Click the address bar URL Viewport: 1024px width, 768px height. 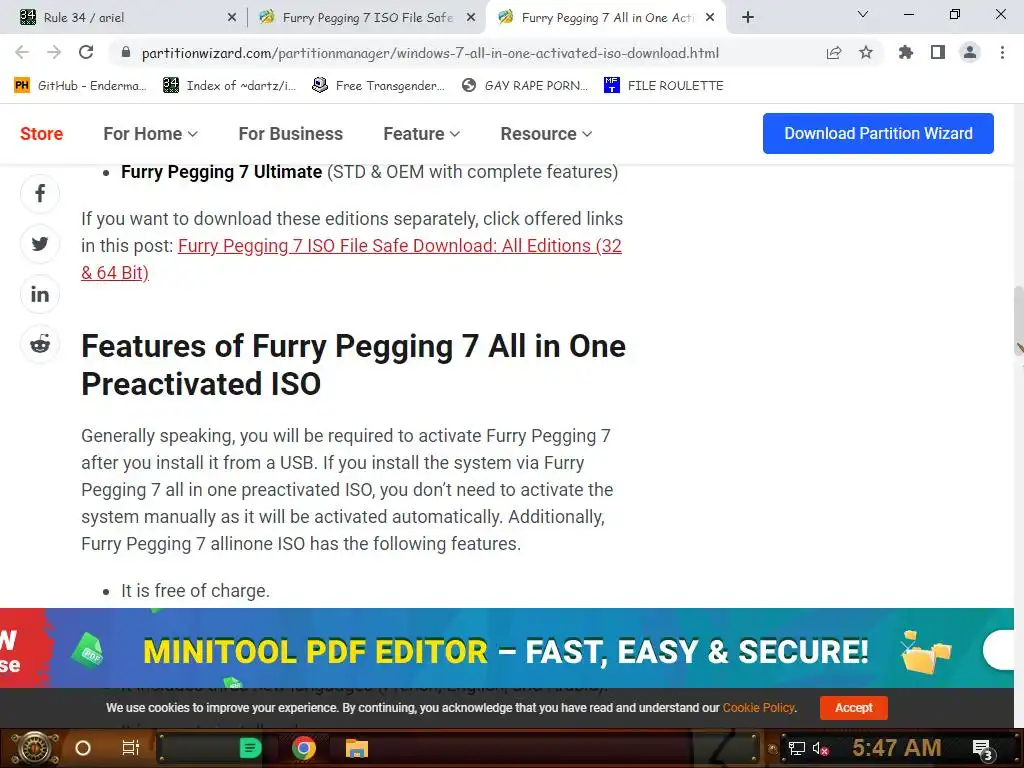tap(430, 53)
